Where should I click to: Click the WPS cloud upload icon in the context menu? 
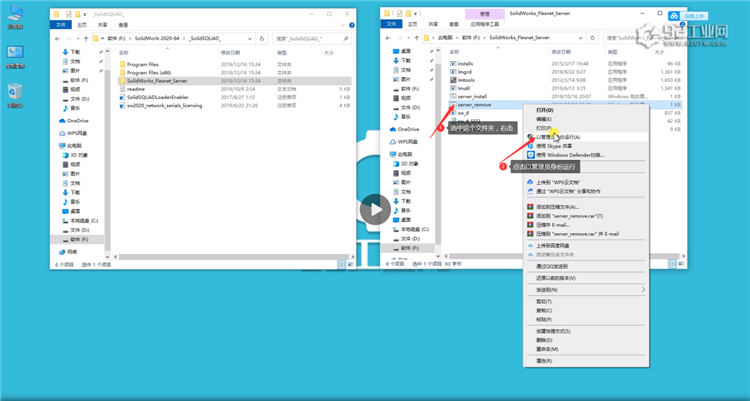pos(530,182)
